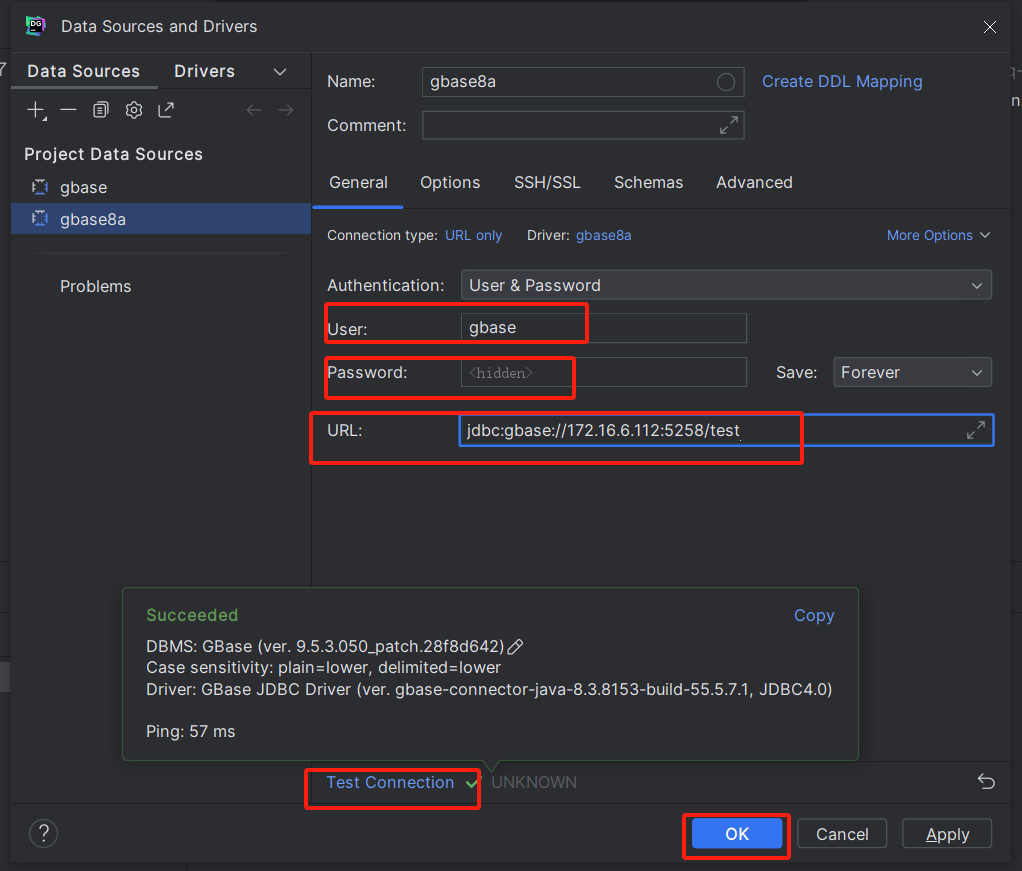The width and height of the screenshot is (1022, 871).
Task: Open the Options tab
Action: pos(450,183)
